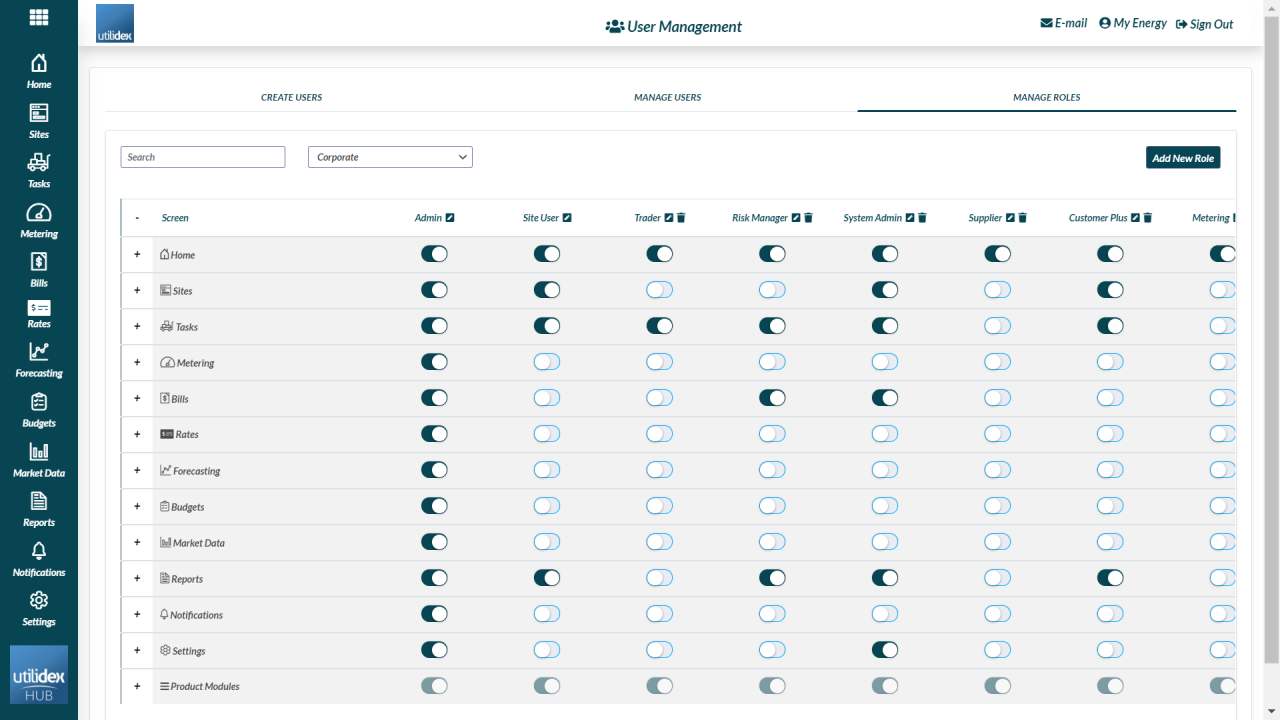This screenshot has width=1280, height=720.
Task: Delete the Risk Manager role with trash icon
Action: coord(809,217)
